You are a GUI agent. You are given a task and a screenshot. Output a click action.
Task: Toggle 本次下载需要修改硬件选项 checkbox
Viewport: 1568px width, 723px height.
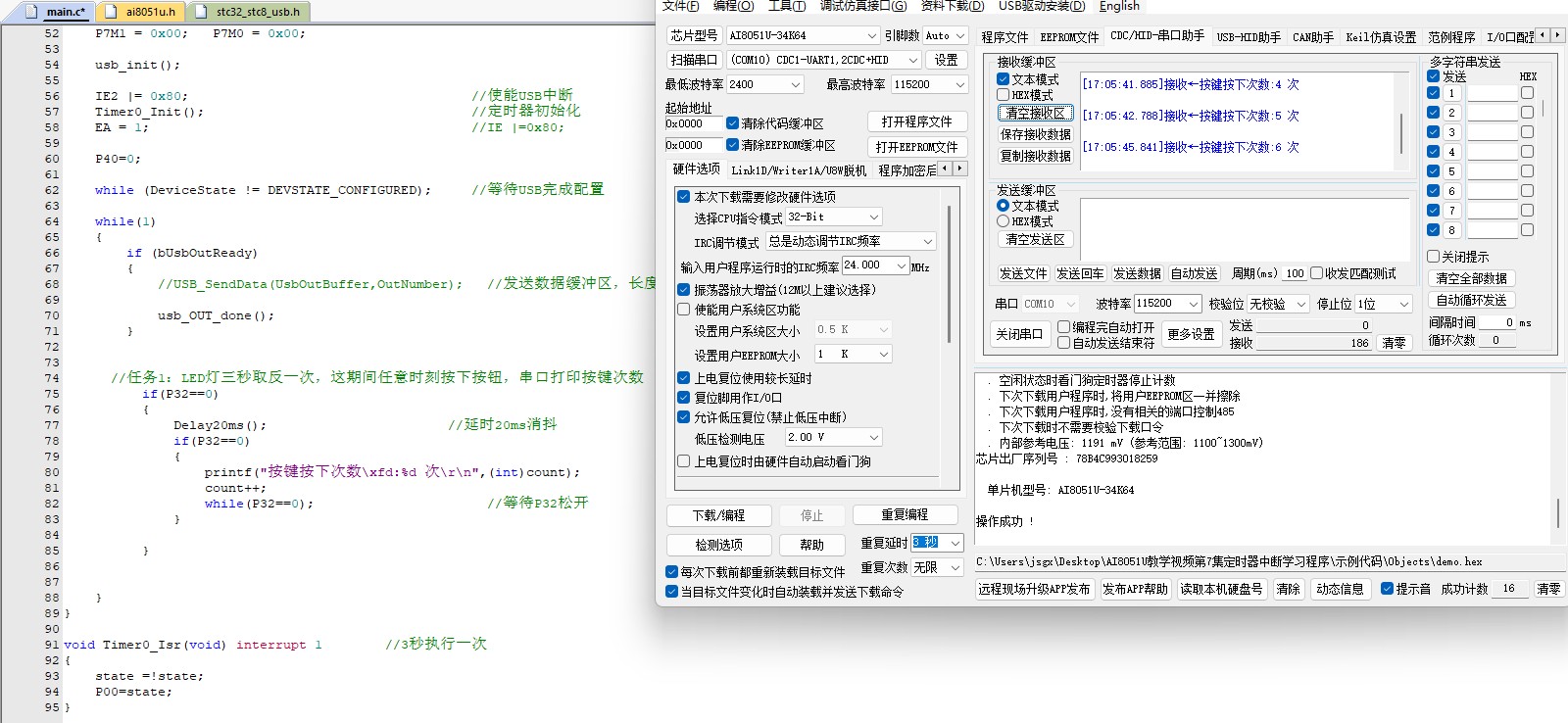coord(684,197)
